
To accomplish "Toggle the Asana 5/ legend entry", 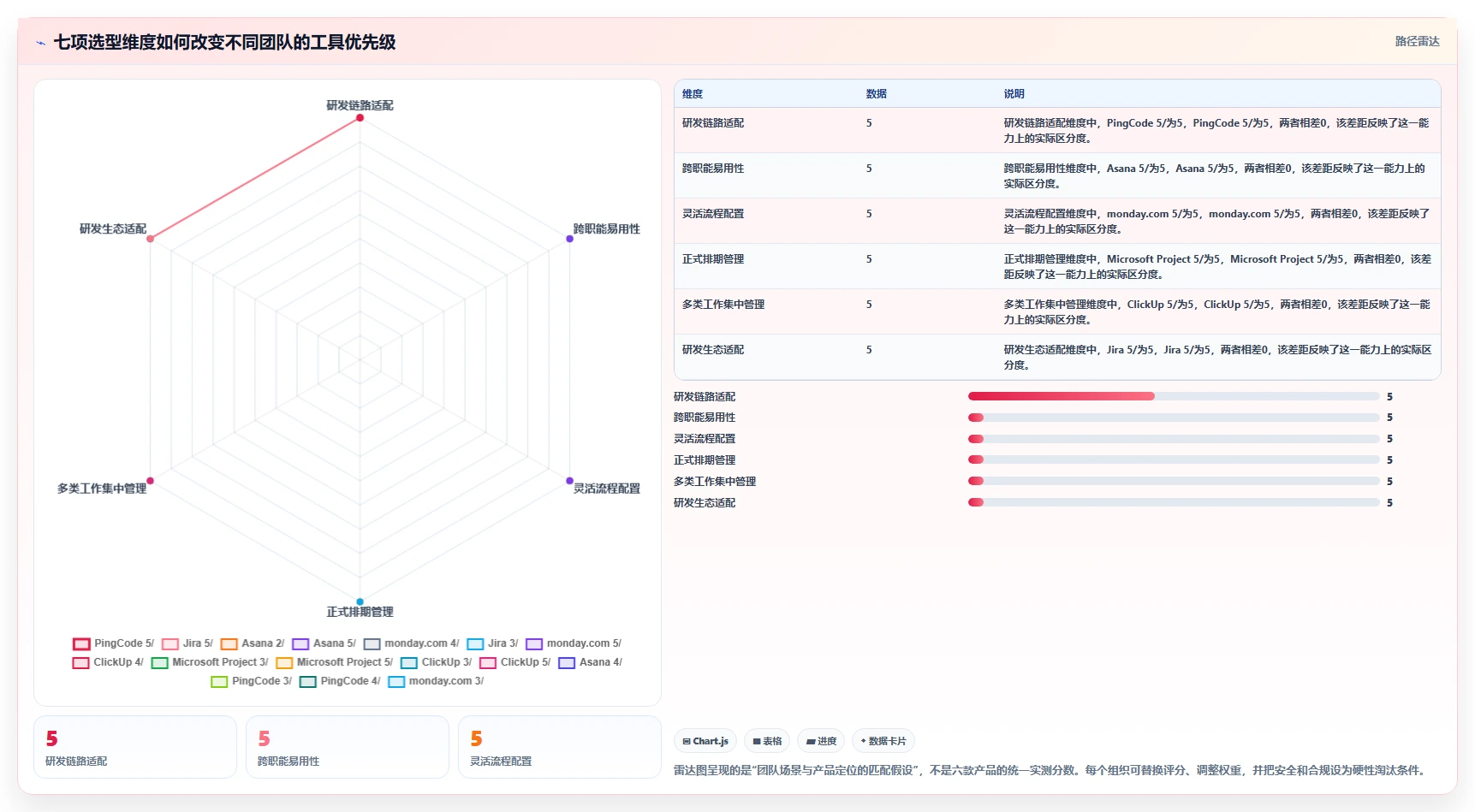I will coord(324,643).
